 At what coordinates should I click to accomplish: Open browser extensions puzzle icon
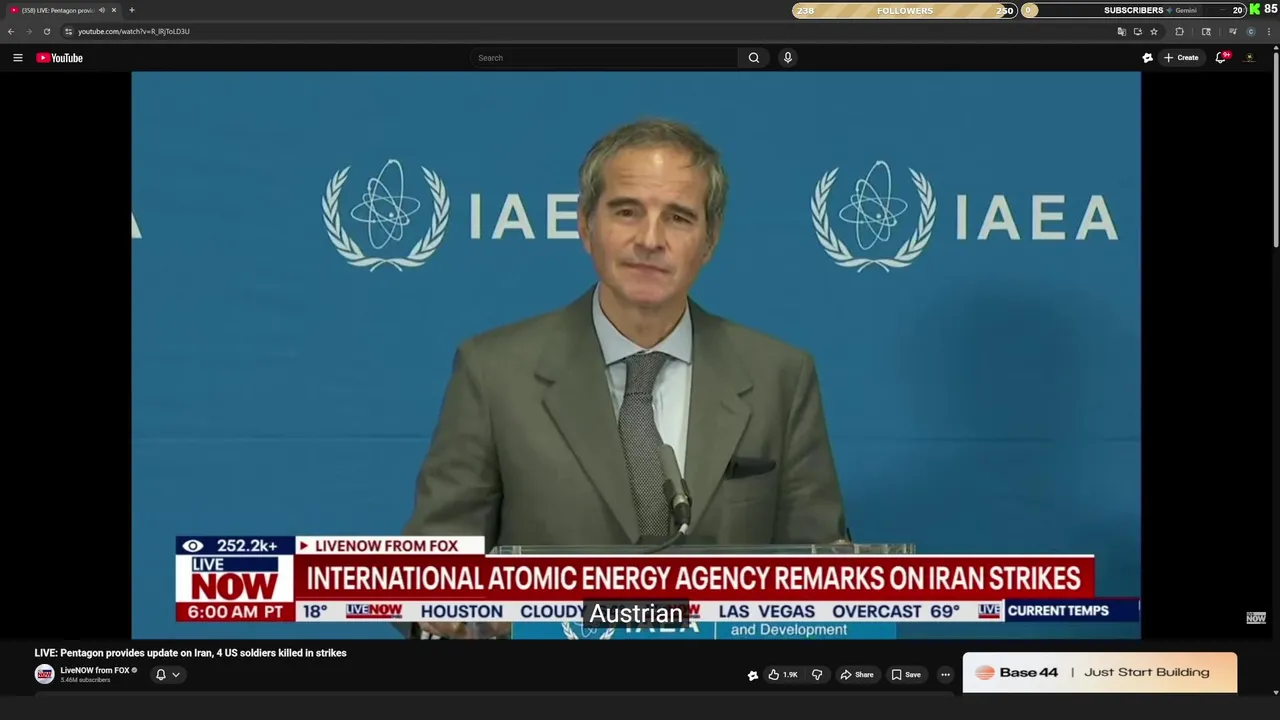1179,31
